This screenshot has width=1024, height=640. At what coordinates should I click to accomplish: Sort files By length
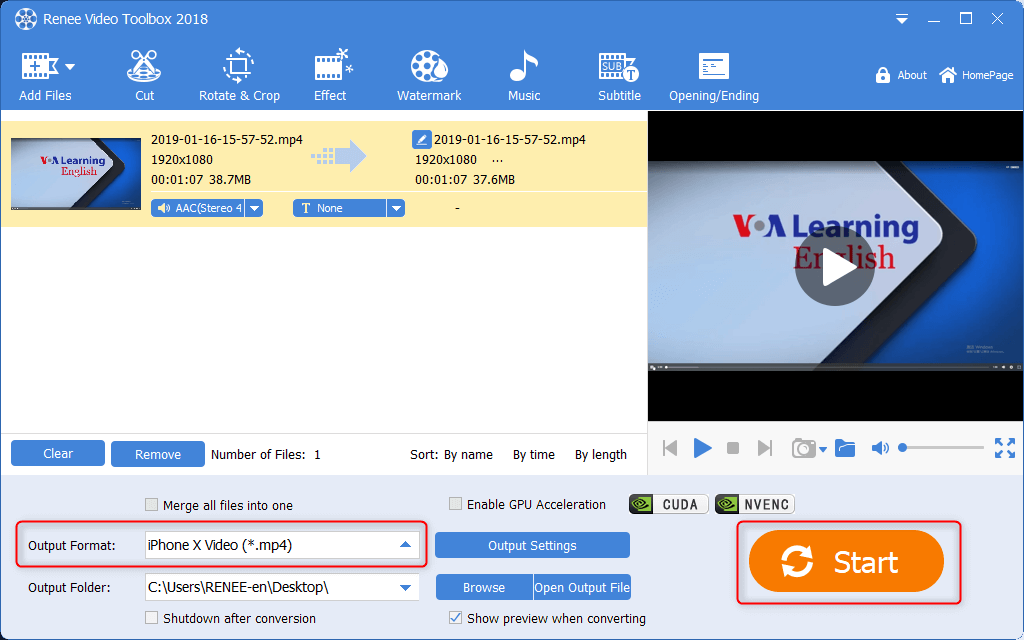click(600, 454)
